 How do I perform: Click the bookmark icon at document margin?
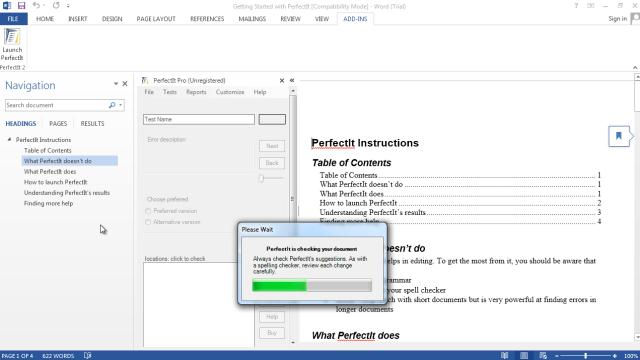coord(619,136)
